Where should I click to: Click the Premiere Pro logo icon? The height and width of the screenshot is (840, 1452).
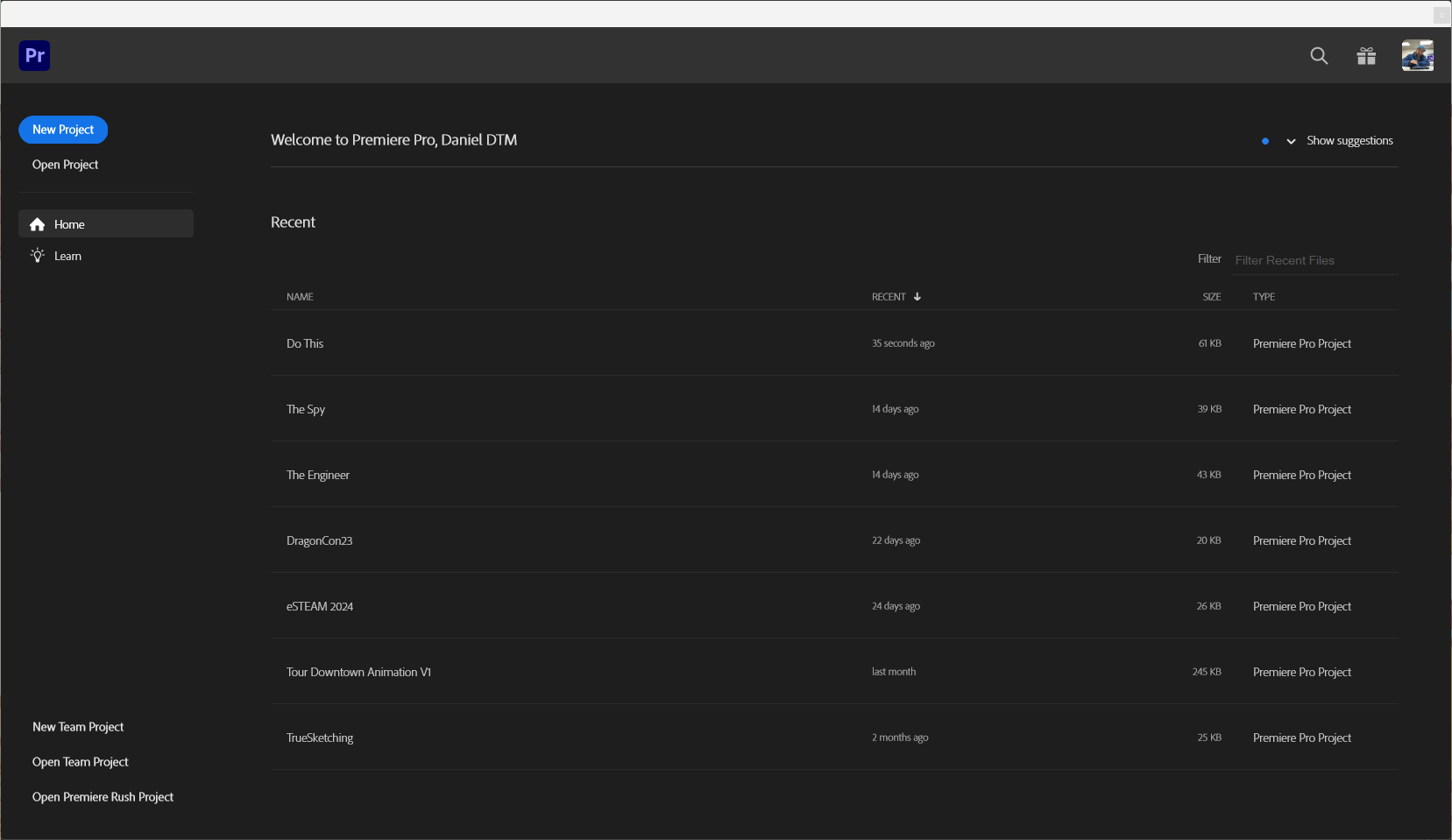(34, 55)
